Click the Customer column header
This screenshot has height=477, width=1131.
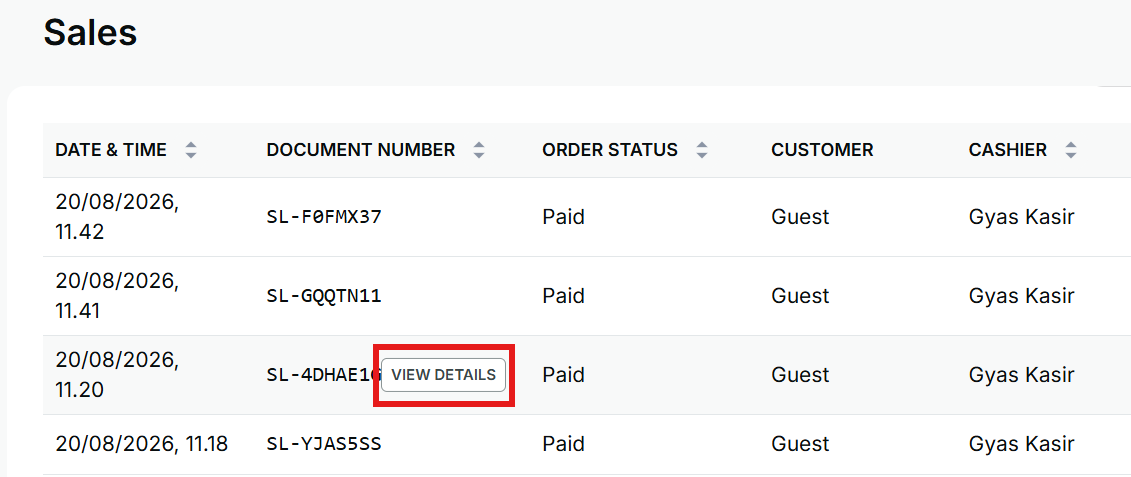pyautogui.click(x=822, y=150)
